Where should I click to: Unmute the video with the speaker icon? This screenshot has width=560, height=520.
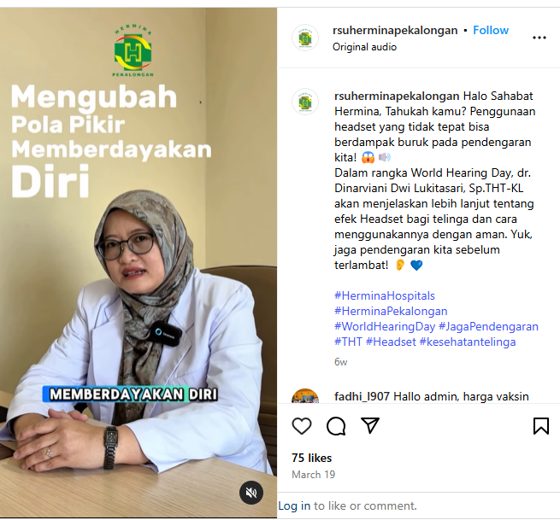[x=251, y=493]
